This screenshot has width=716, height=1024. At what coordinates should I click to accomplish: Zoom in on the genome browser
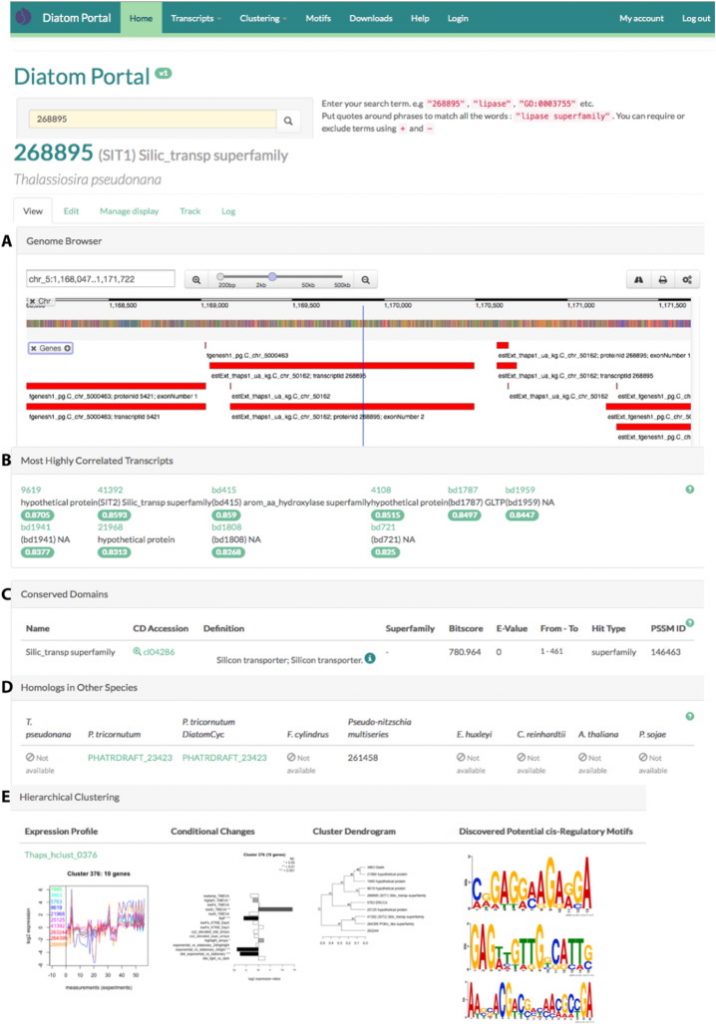pyautogui.click(x=366, y=280)
